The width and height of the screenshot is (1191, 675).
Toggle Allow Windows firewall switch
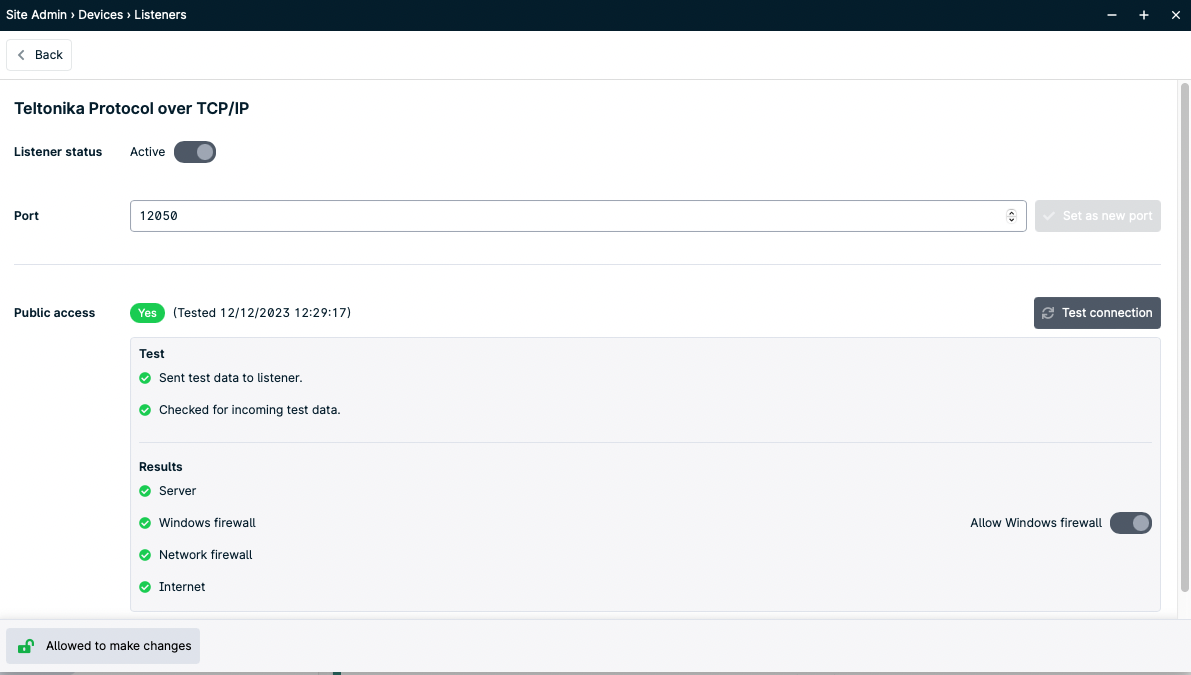point(1130,523)
